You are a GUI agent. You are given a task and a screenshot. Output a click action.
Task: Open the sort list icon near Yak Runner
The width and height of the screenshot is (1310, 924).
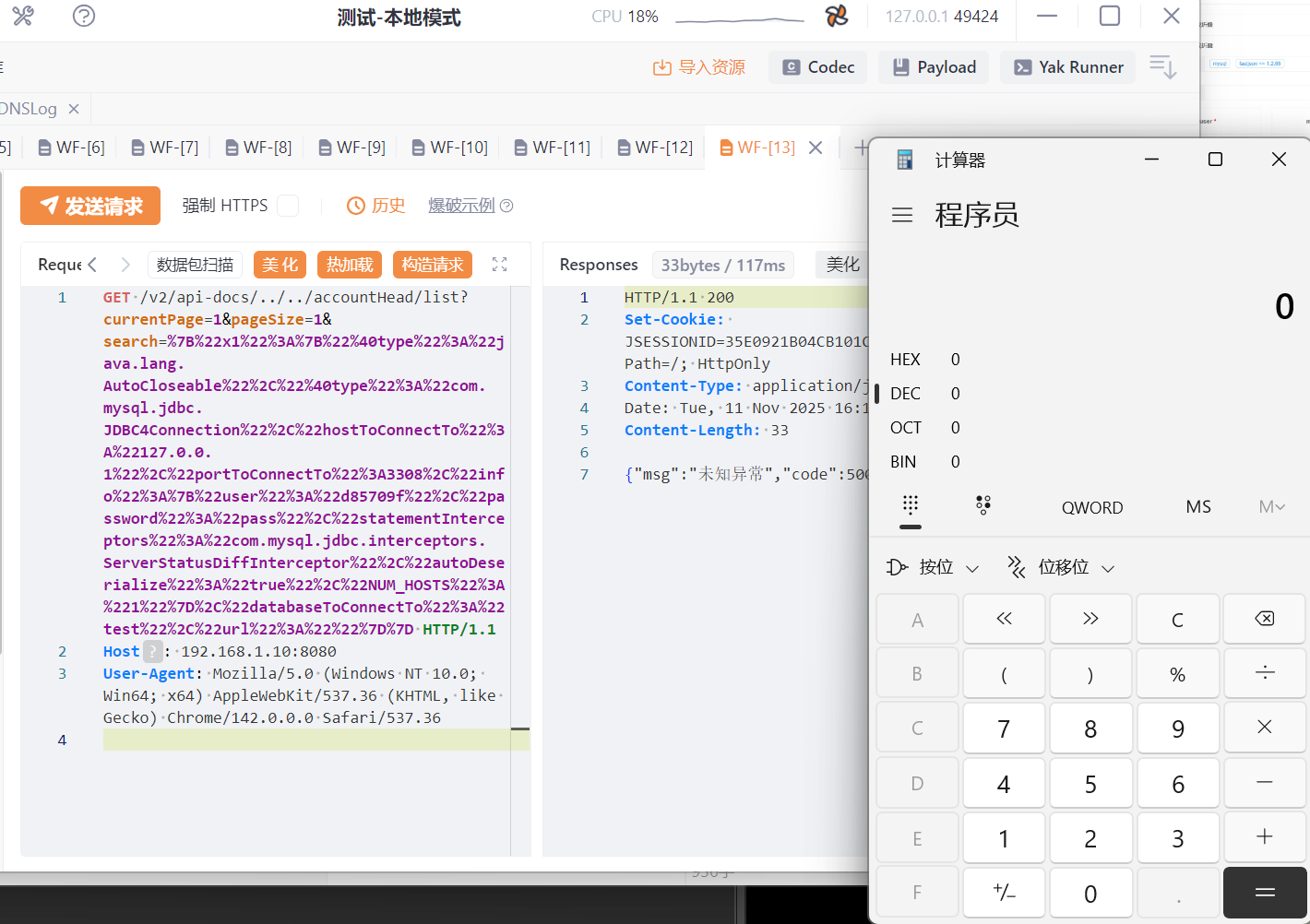click(x=1163, y=67)
